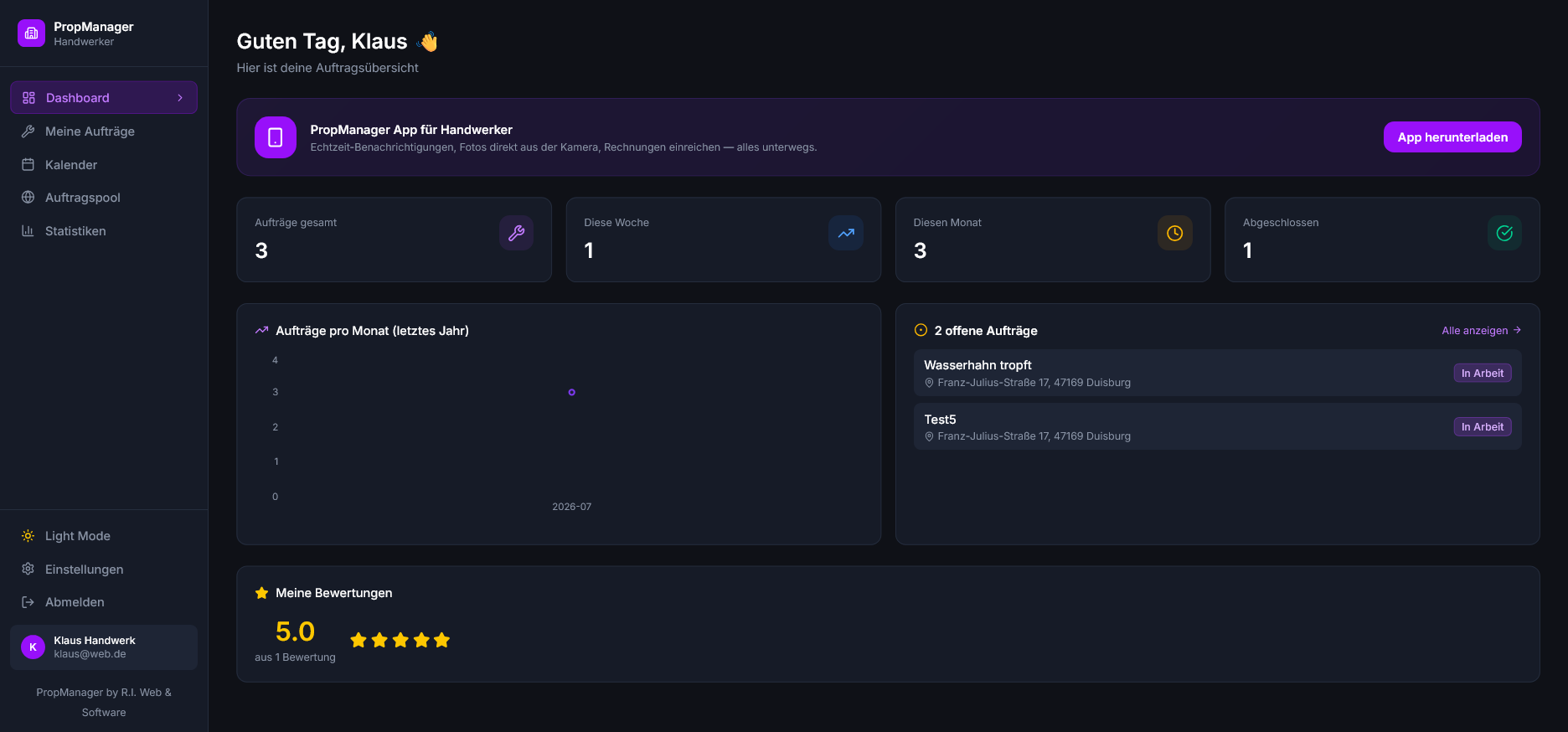
Task: Click the Diese Woche label
Action: [616, 223]
